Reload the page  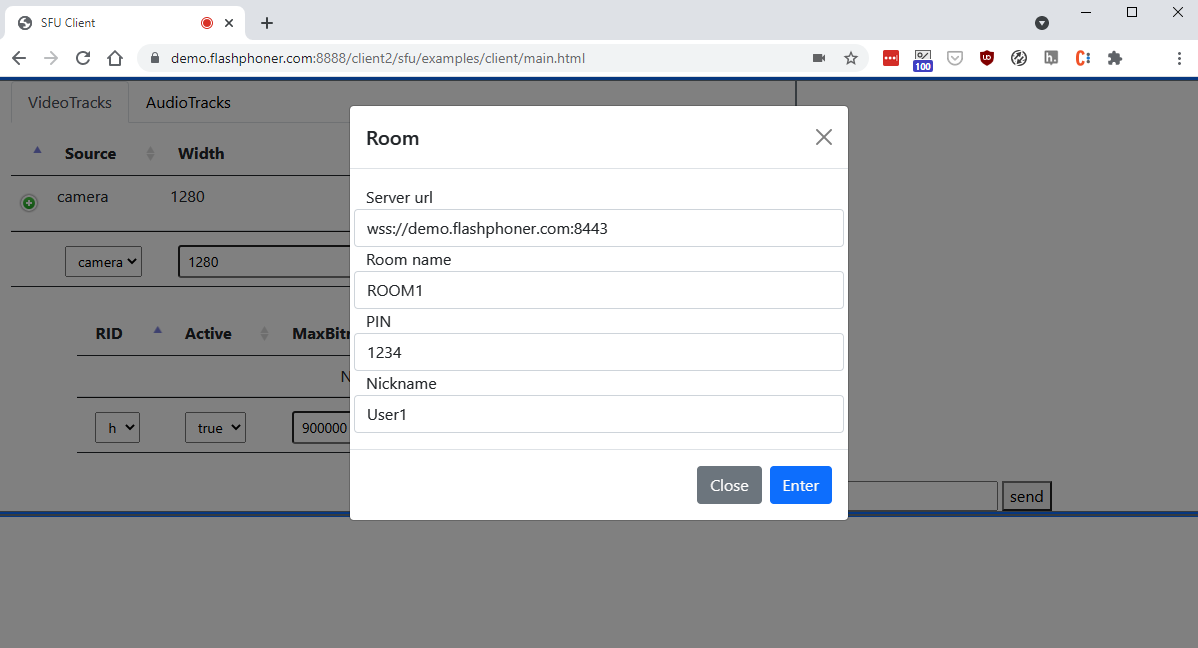click(x=83, y=59)
